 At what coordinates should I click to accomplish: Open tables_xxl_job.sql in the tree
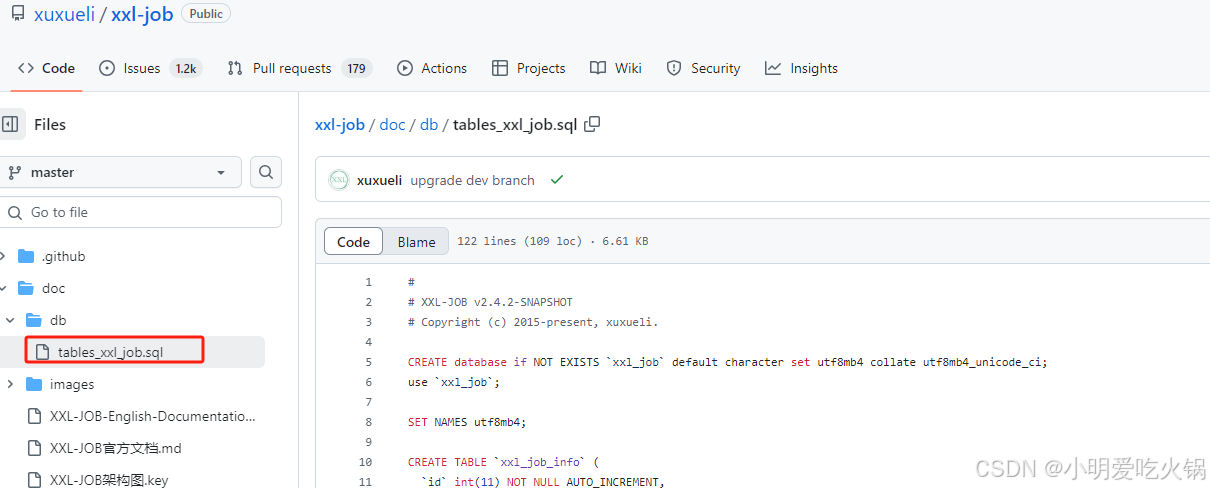pos(110,352)
